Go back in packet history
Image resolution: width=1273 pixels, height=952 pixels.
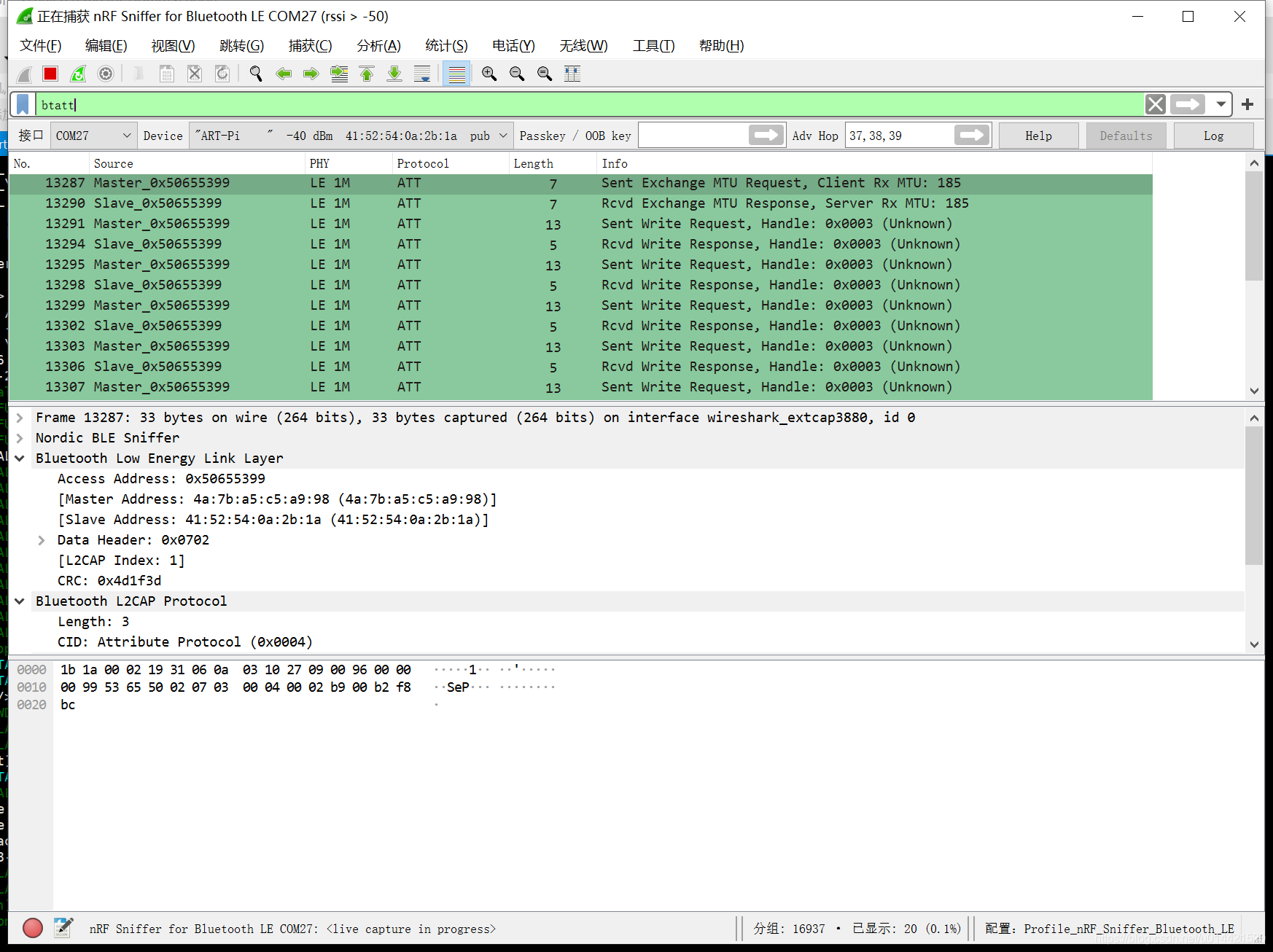(x=284, y=74)
